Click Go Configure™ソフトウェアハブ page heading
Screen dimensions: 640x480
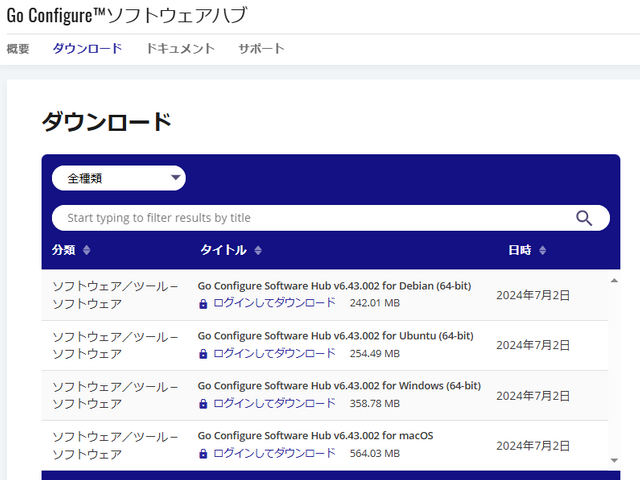(x=127, y=16)
